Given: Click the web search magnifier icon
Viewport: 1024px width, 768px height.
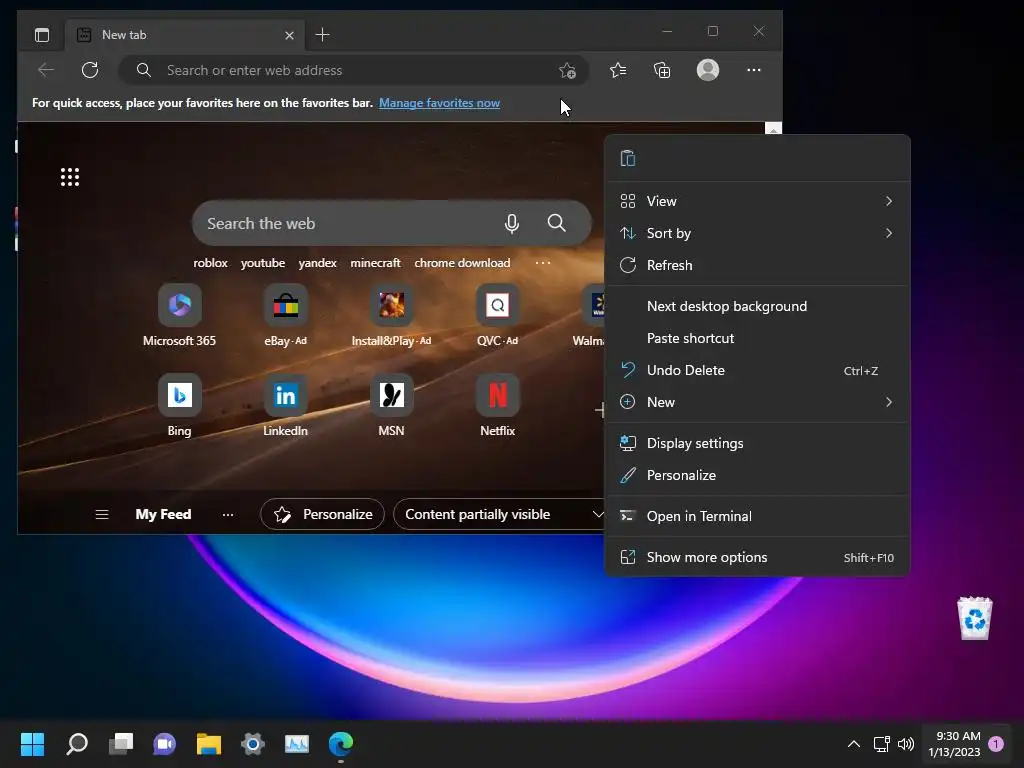Looking at the screenshot, I should point(556,223).
